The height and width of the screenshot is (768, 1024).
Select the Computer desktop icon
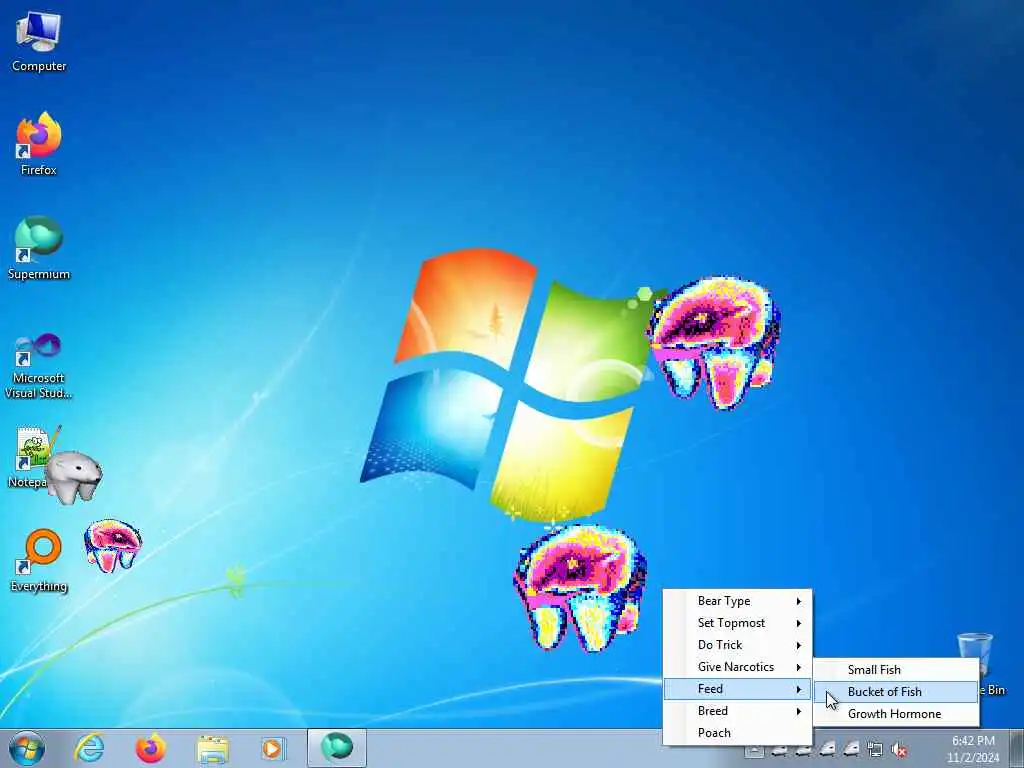(x=39, y=42)
